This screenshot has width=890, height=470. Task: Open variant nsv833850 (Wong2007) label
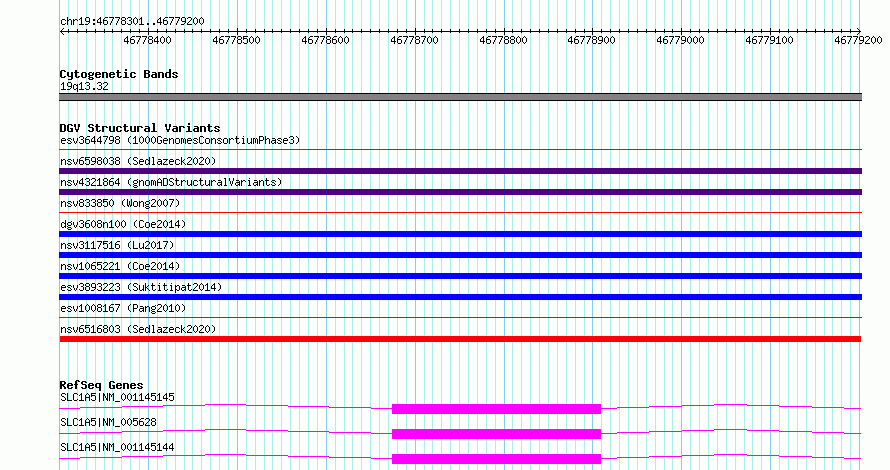click(120, 203)
